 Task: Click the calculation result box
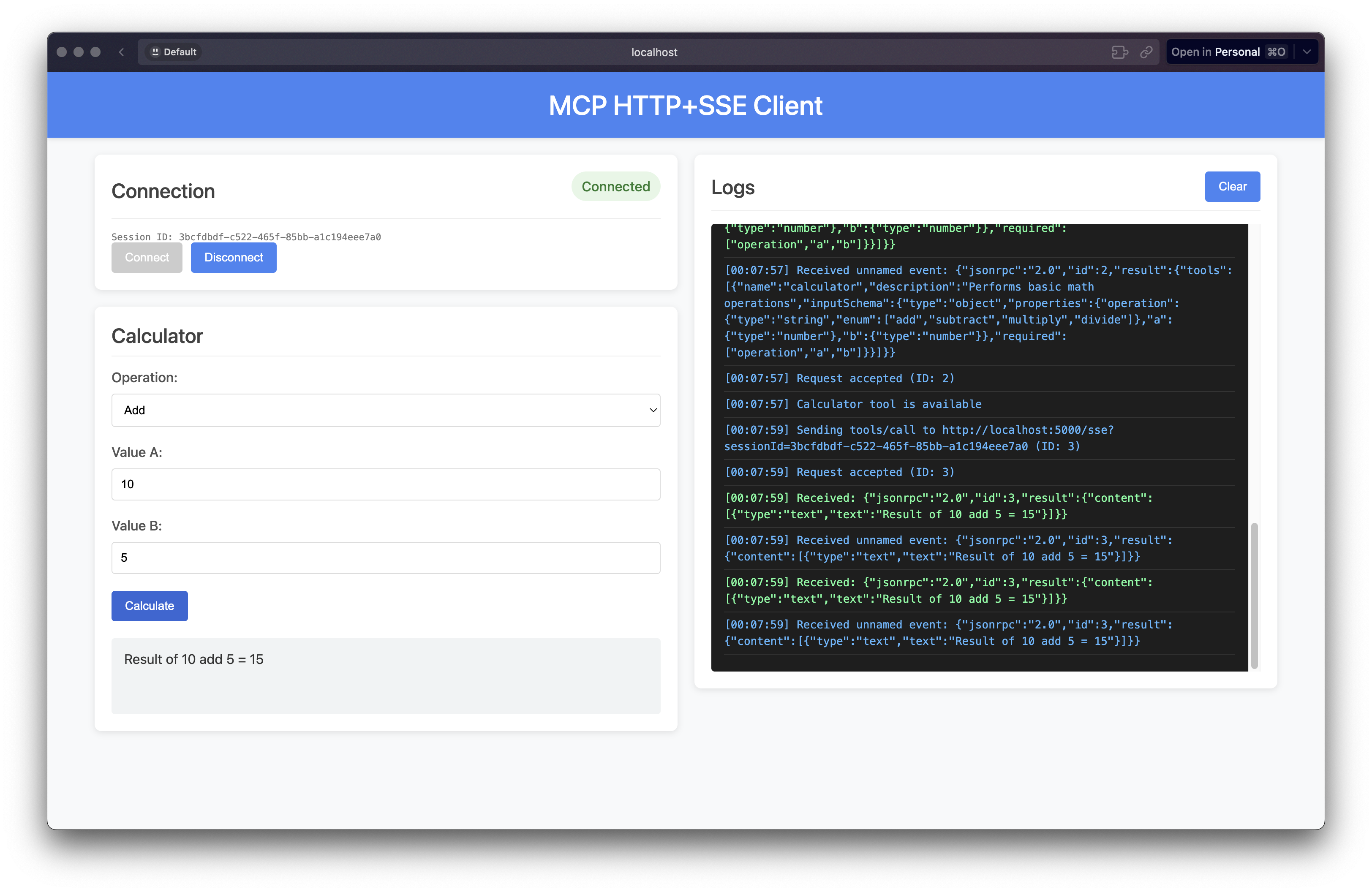pos(385,675)
